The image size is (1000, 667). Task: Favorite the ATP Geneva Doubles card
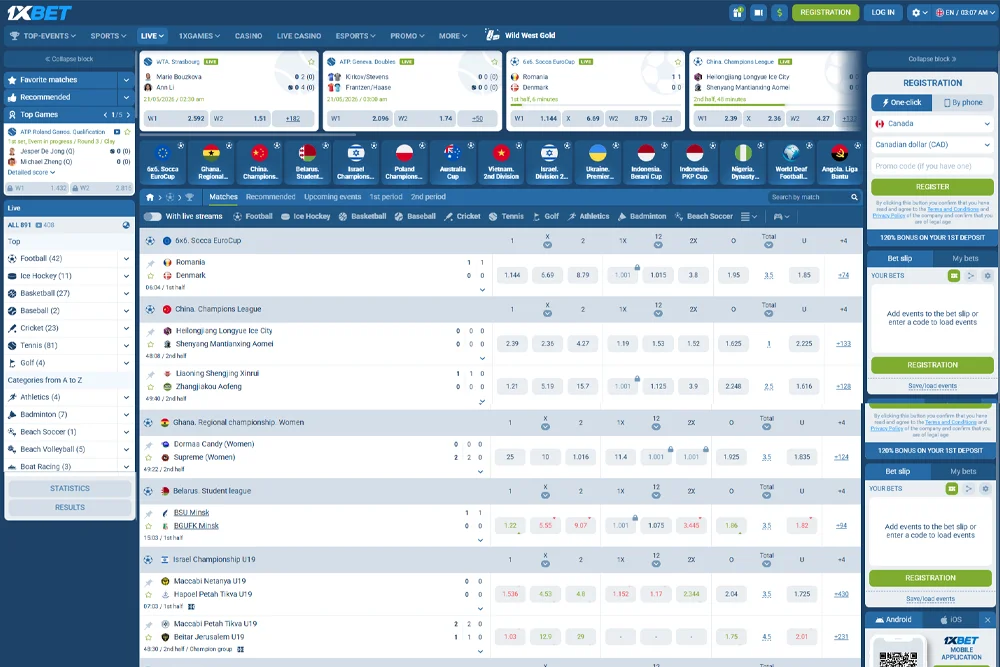tap(494, 62)
